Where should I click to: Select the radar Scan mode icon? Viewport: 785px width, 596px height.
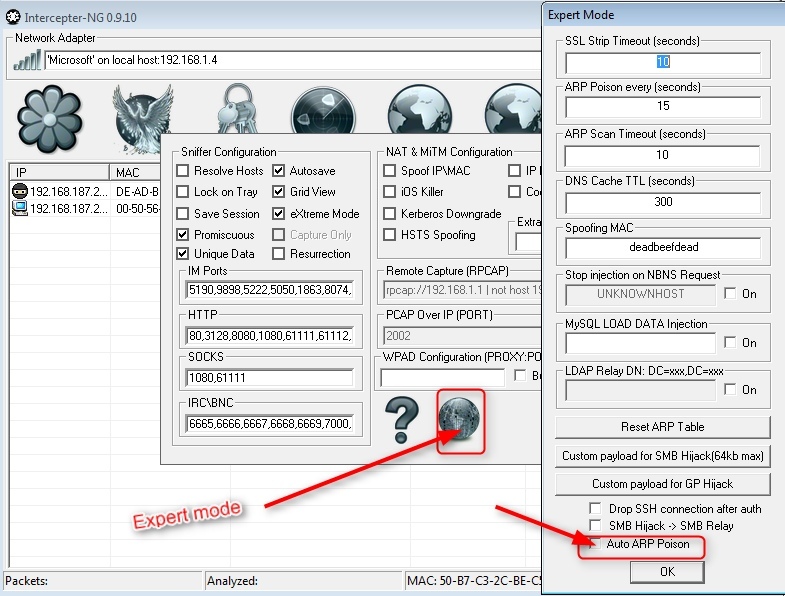[x=322, y=110]
